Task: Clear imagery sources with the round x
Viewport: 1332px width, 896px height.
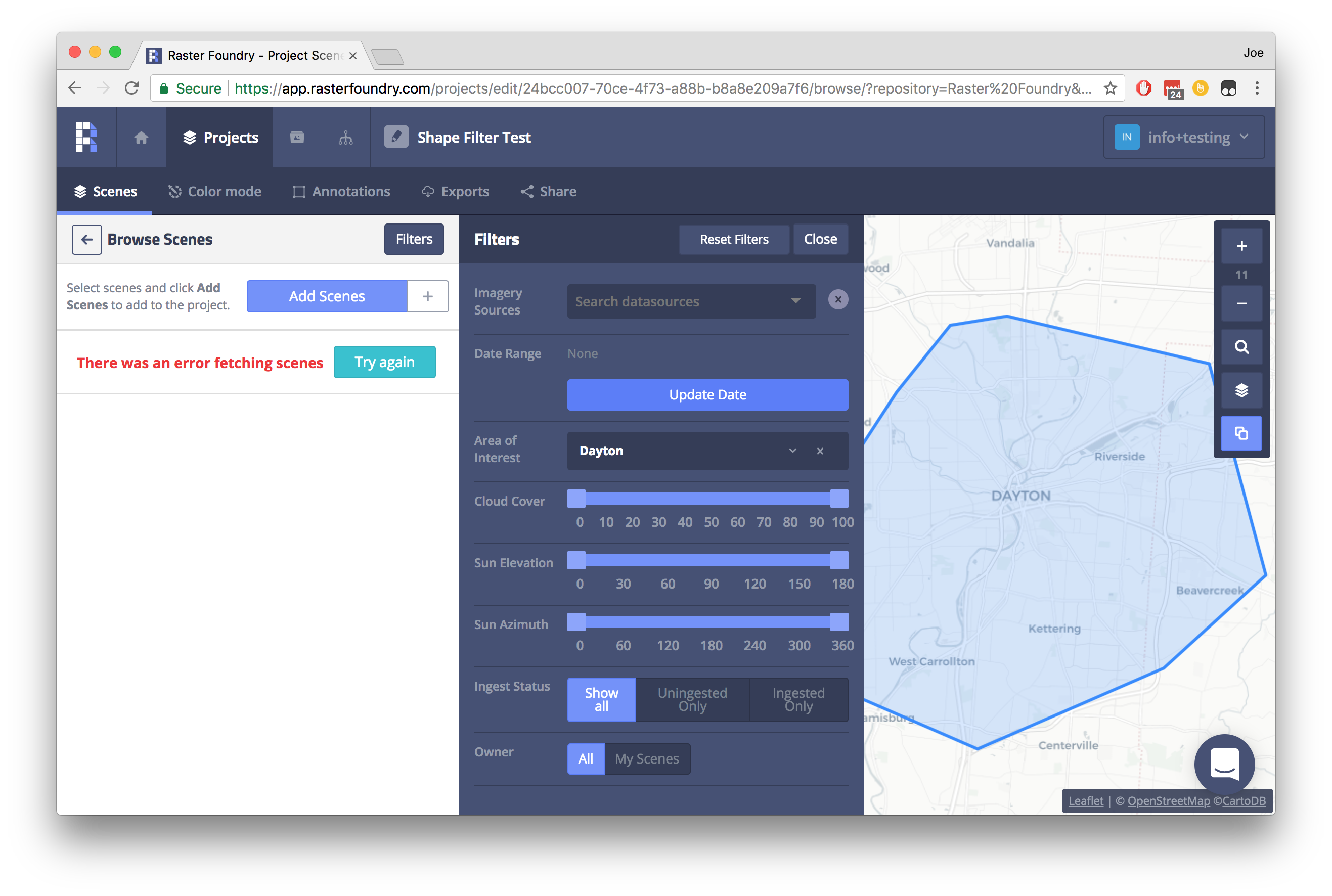Action: tap(838, 299)
